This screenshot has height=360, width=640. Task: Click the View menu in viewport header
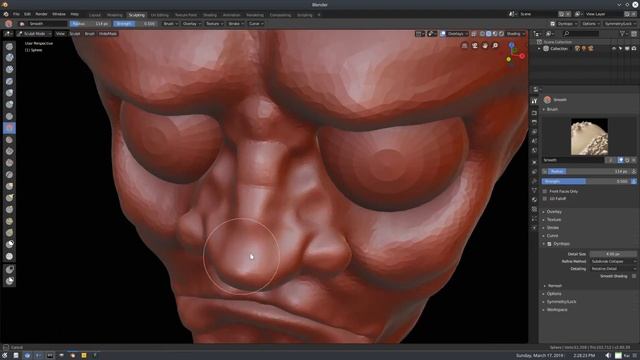60,34
